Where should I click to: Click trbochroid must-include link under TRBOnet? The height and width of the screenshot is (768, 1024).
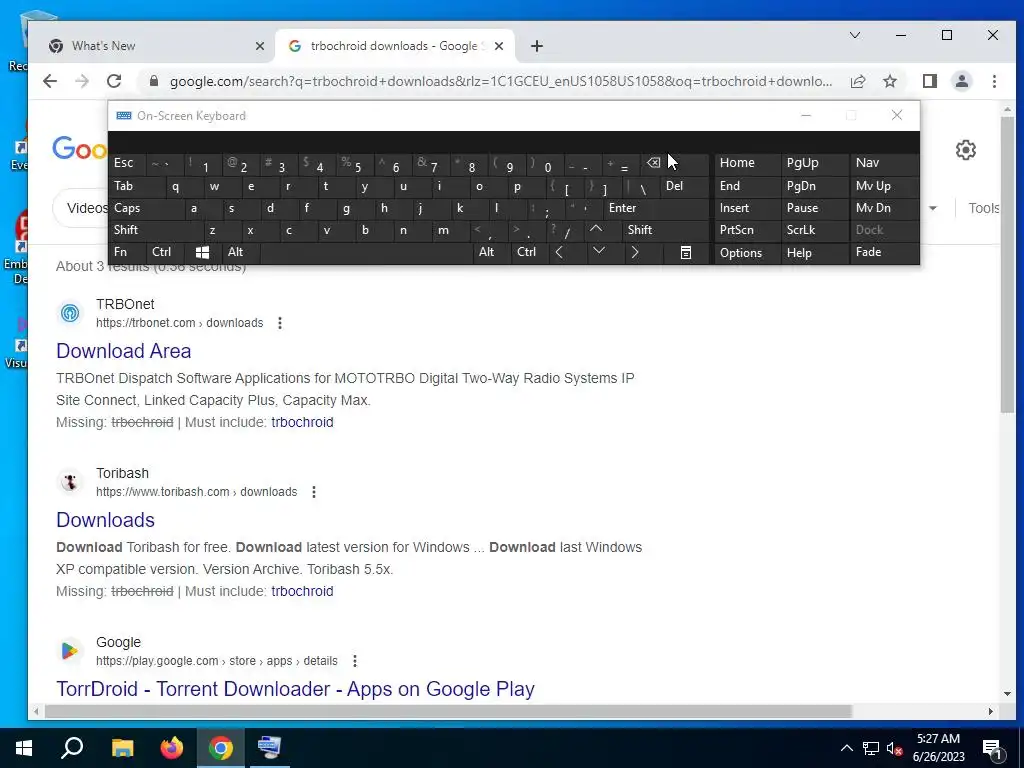click(x=302, y=423)
